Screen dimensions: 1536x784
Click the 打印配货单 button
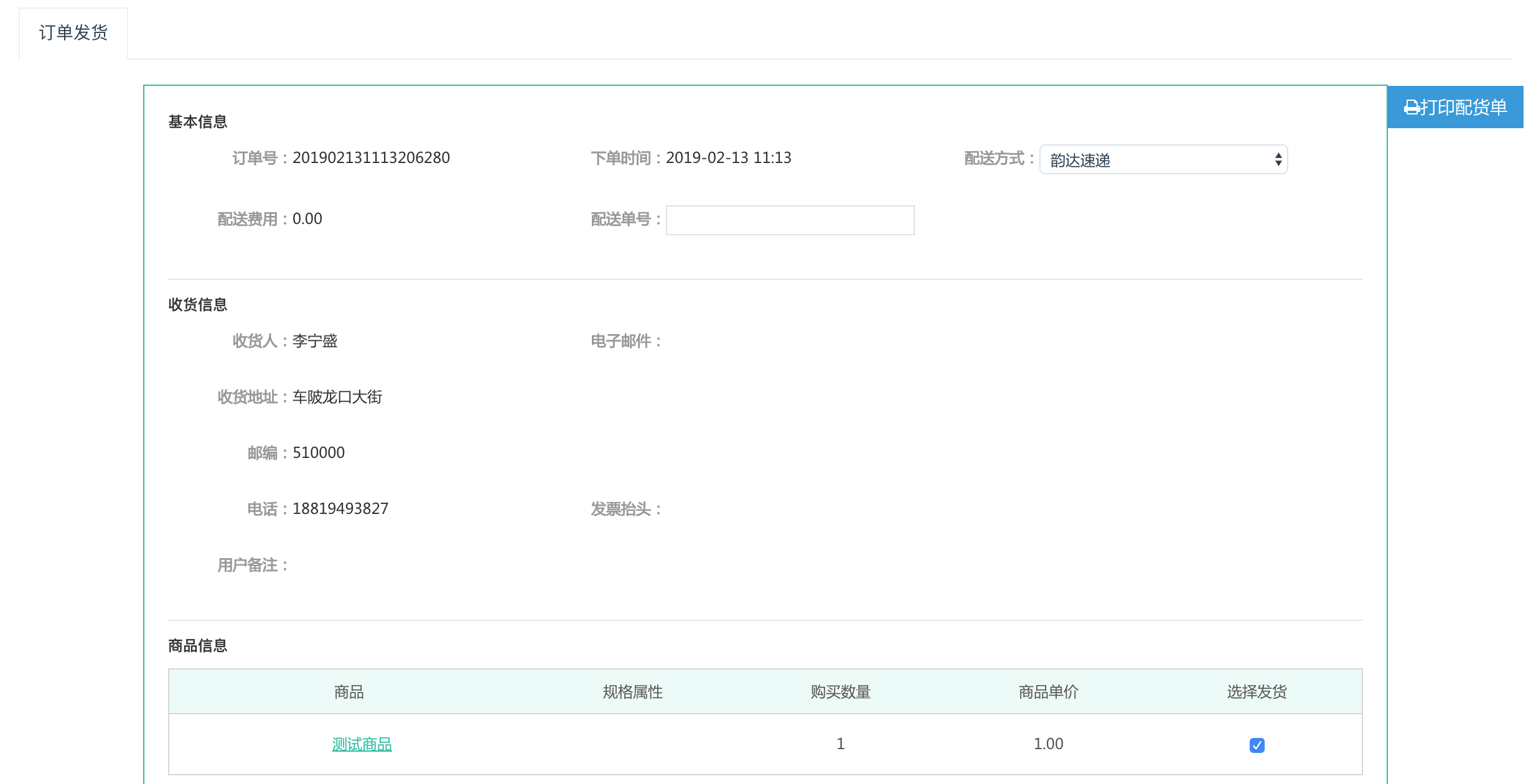pyautogui.click(x=1455, y=108)
